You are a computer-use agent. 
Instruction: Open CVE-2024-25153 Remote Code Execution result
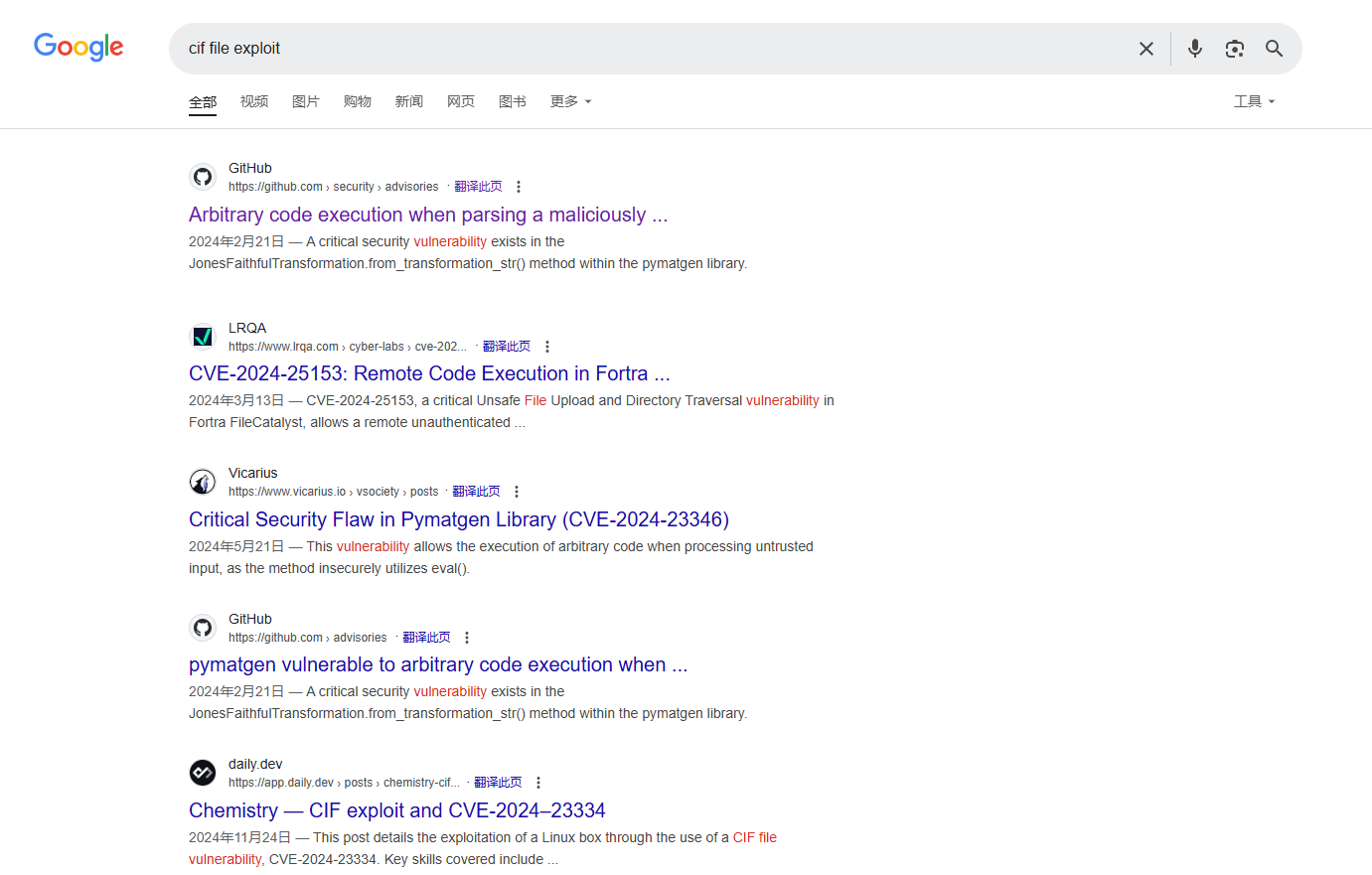tap(429, 373)
